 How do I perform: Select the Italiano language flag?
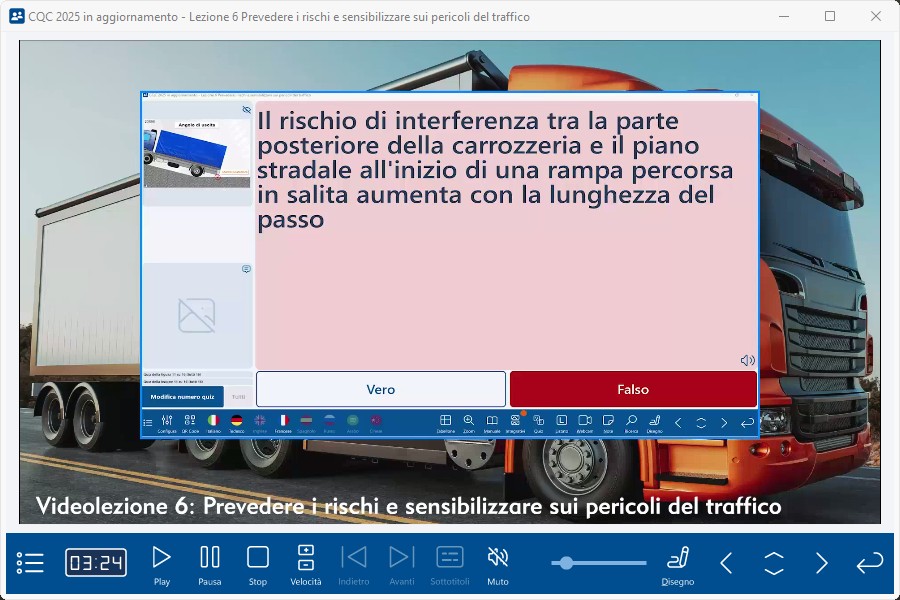(213, 422)
